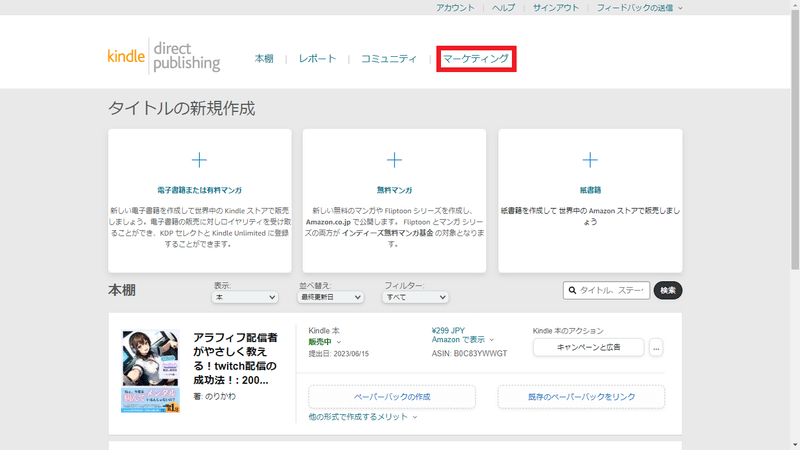
Task: Click the 無料マンガ title link
Action: [394, 190]
